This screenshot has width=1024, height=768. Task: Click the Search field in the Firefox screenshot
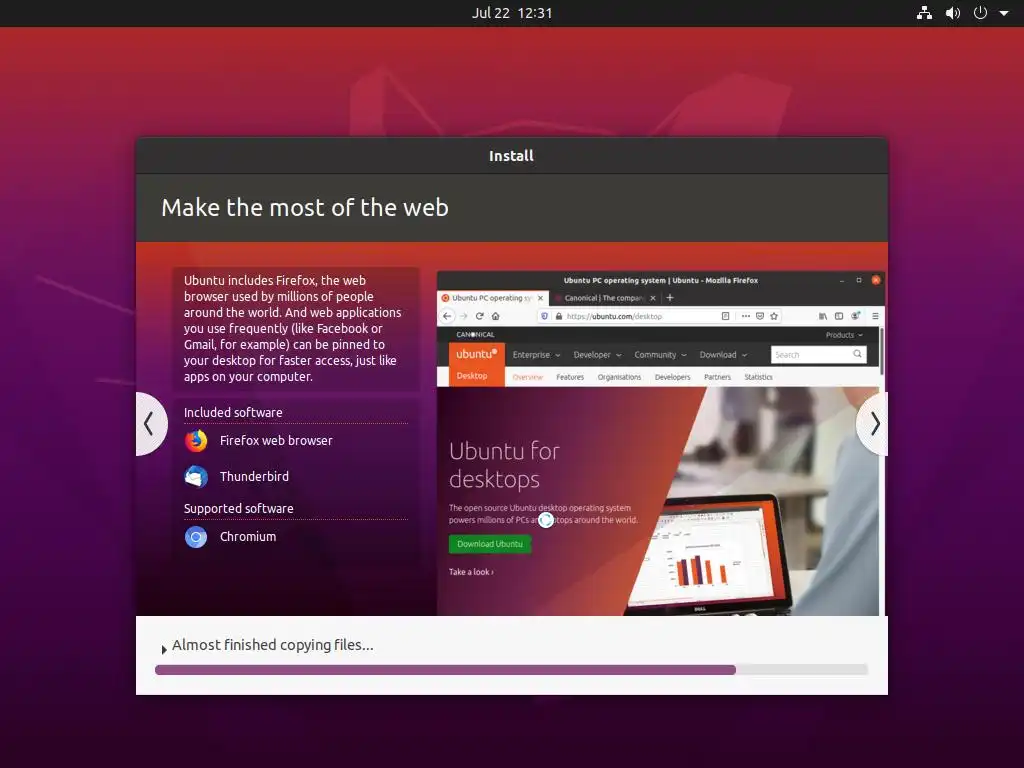pos(819,355)
